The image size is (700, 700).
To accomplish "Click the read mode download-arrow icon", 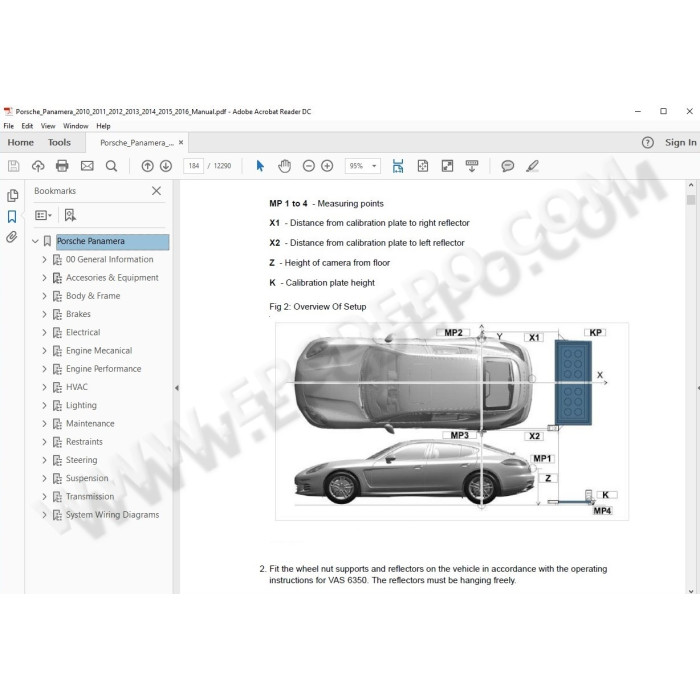I will click(x=472, y=166).
